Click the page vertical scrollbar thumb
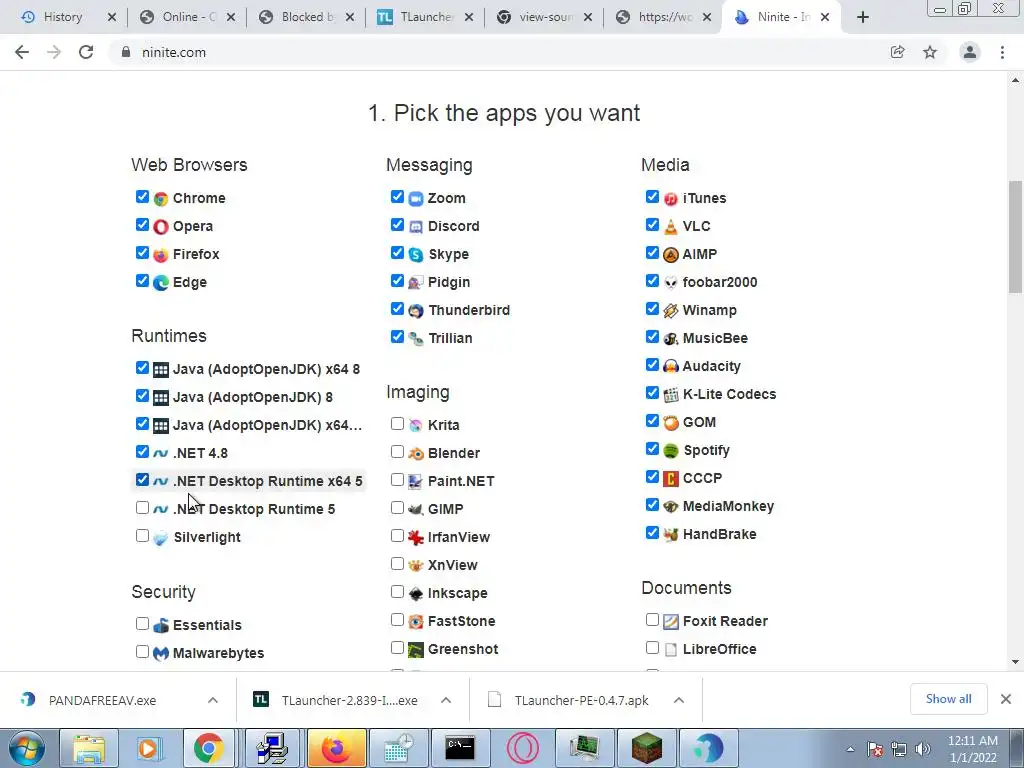1024x768 pixels. coord(1015,237)
